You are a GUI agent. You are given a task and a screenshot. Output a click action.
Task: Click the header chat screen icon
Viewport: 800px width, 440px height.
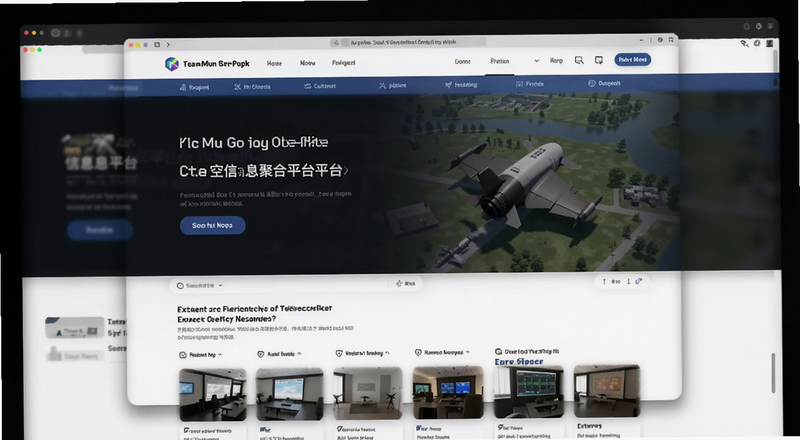pos(599,60)
